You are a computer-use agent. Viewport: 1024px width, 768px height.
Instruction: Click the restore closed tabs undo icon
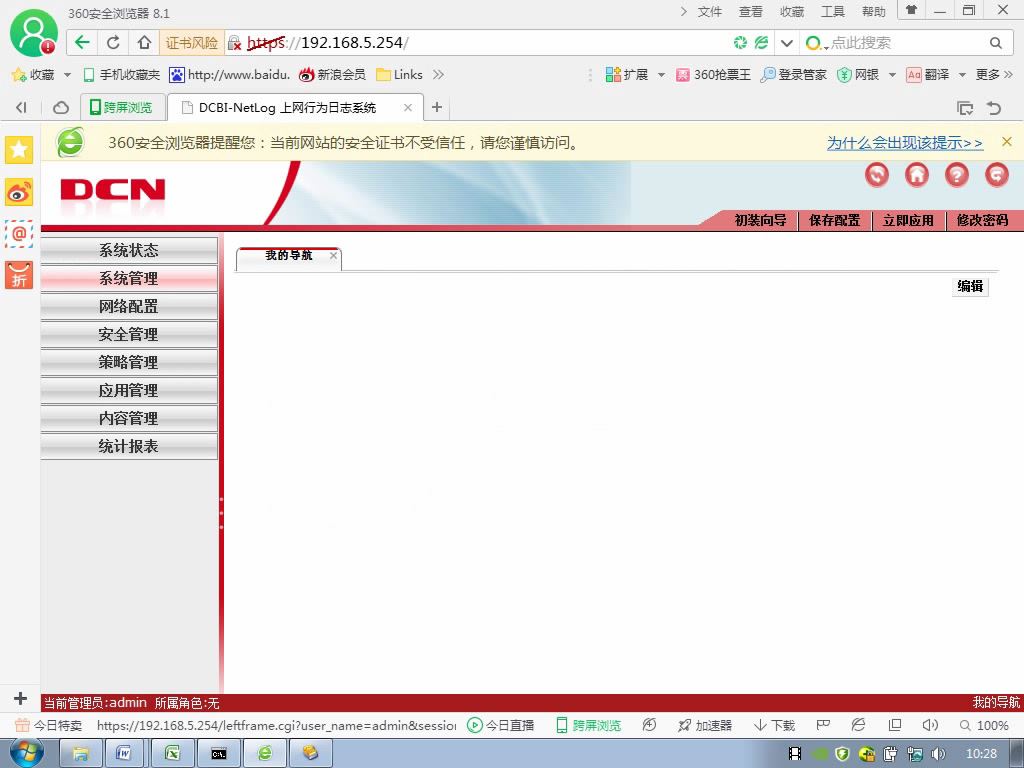click(x=994, y=108)
